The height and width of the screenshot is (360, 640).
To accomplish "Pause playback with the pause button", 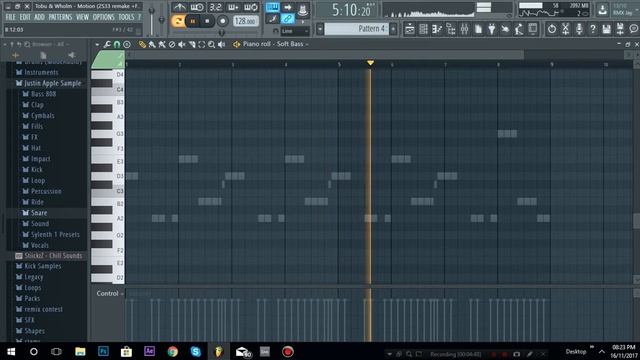I will click(x=193, y=21).
